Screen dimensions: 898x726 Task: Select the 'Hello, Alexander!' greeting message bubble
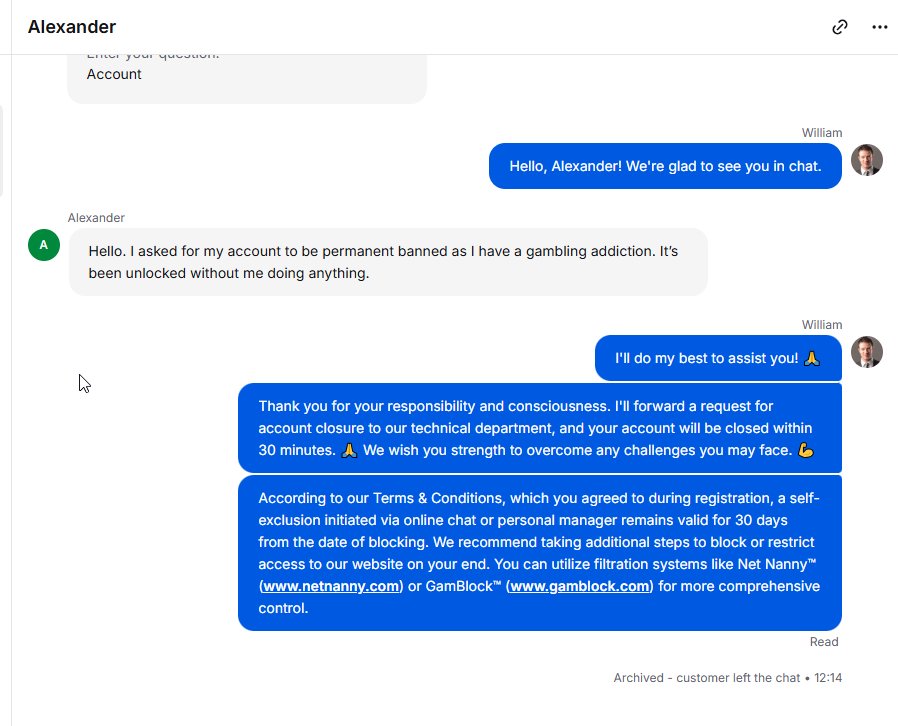coord(665,166)
